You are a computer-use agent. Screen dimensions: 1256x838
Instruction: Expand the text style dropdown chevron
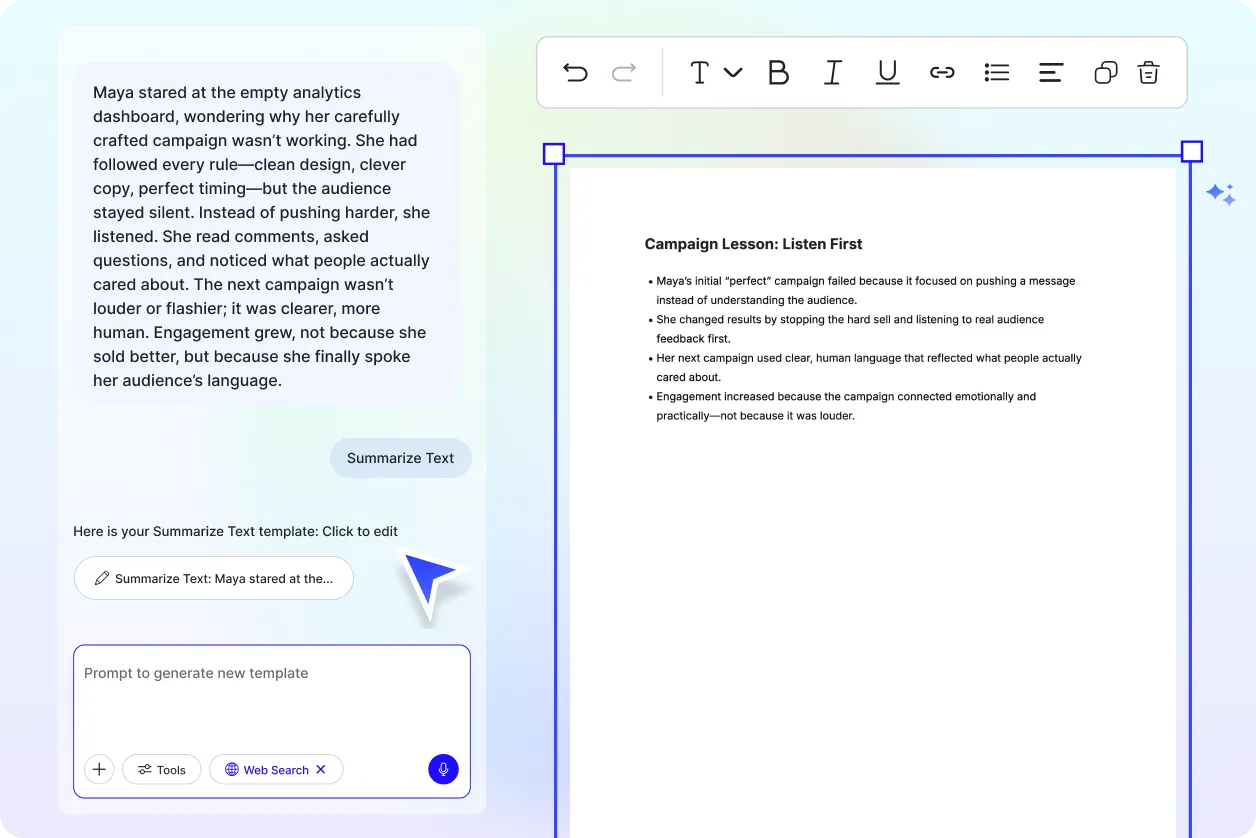pos(733,72)
